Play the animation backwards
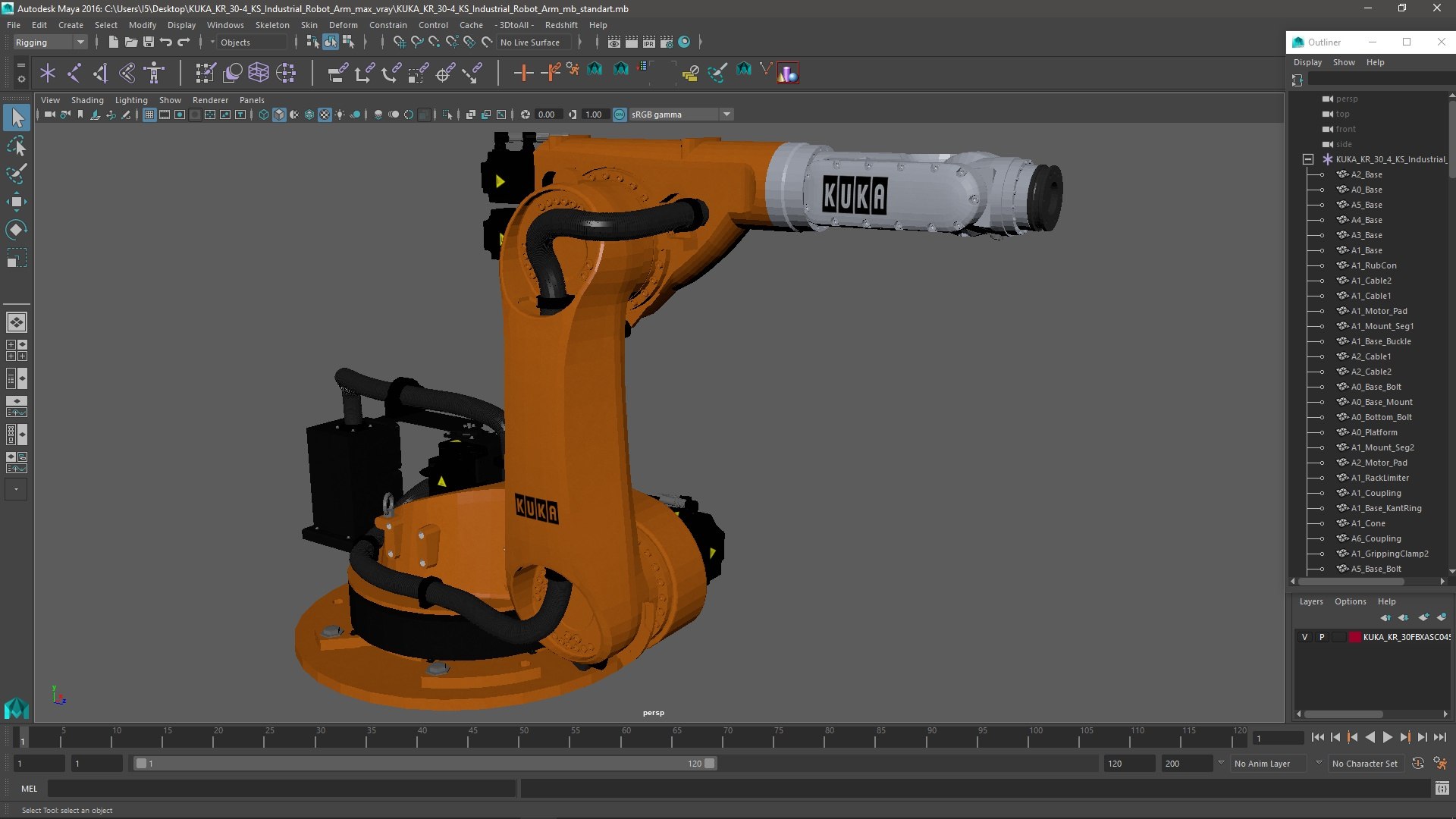The height and width of the screenshot is (819, 1456). pyautogui.click(x=1370, y=737)
